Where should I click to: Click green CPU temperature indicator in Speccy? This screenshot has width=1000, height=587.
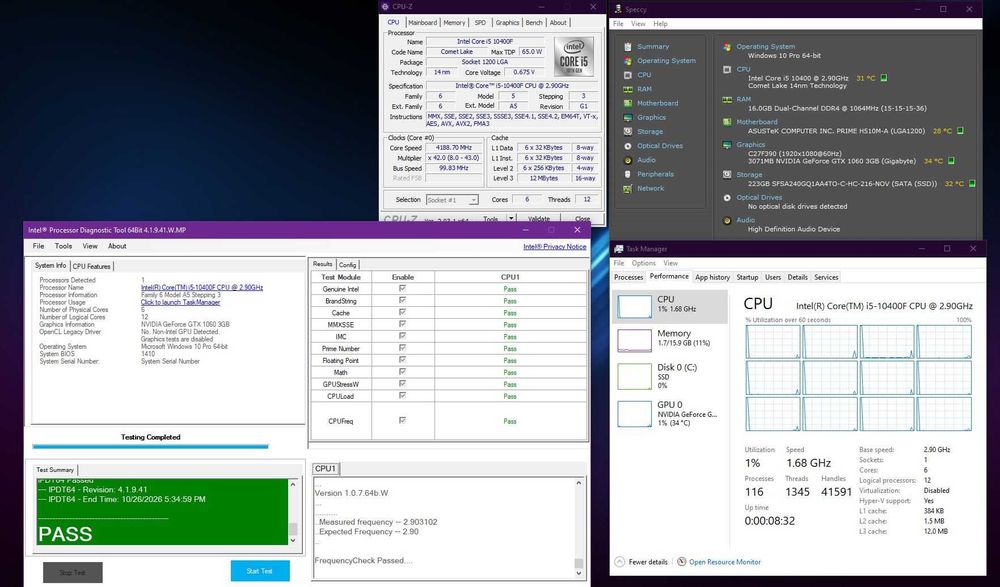(x=884, y=78)
